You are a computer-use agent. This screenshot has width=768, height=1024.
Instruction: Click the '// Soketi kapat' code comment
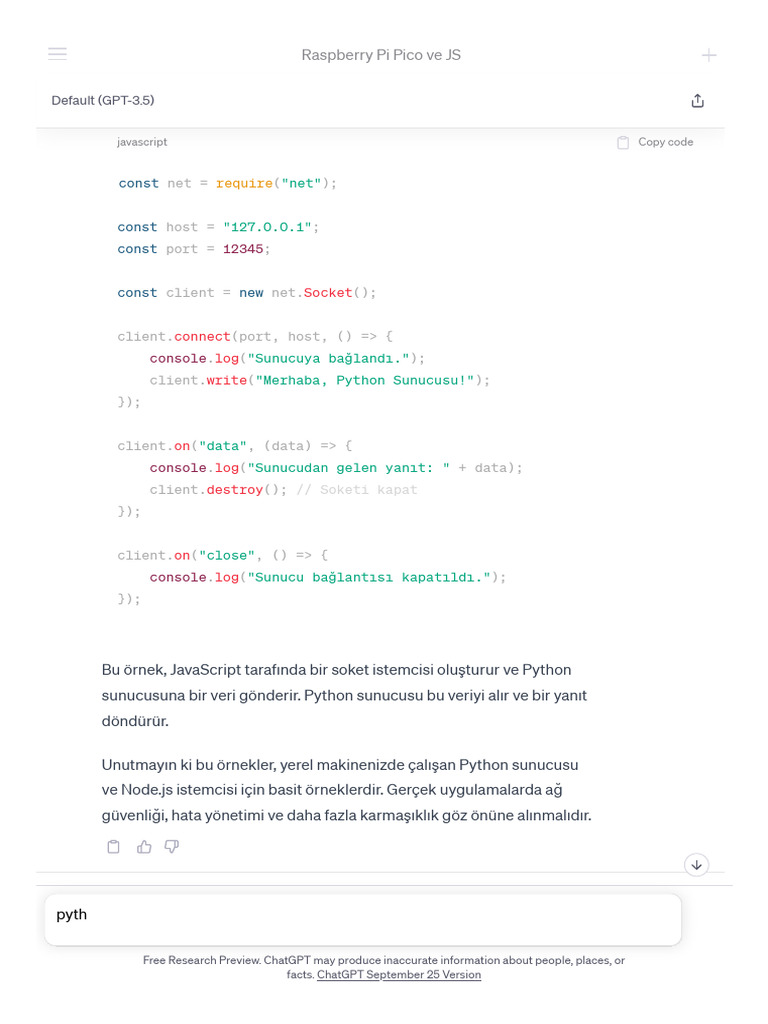[x=357, y=490]
